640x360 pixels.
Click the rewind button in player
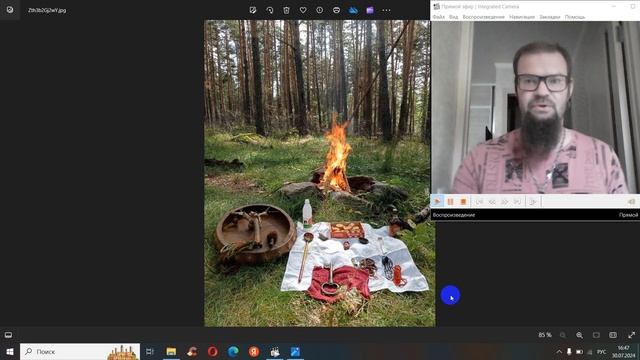pos(492,202)
